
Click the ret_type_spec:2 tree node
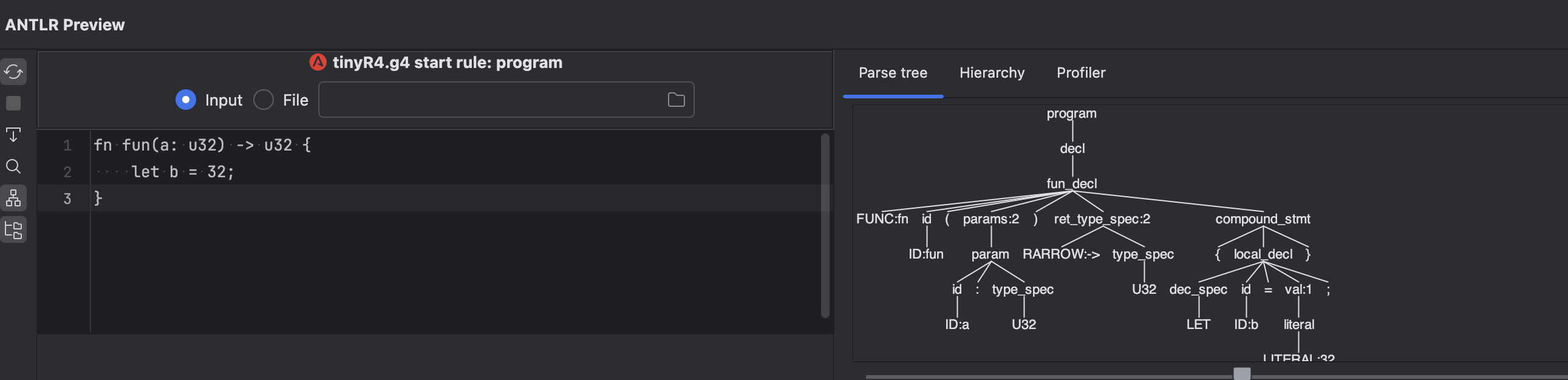point(1102,219)
